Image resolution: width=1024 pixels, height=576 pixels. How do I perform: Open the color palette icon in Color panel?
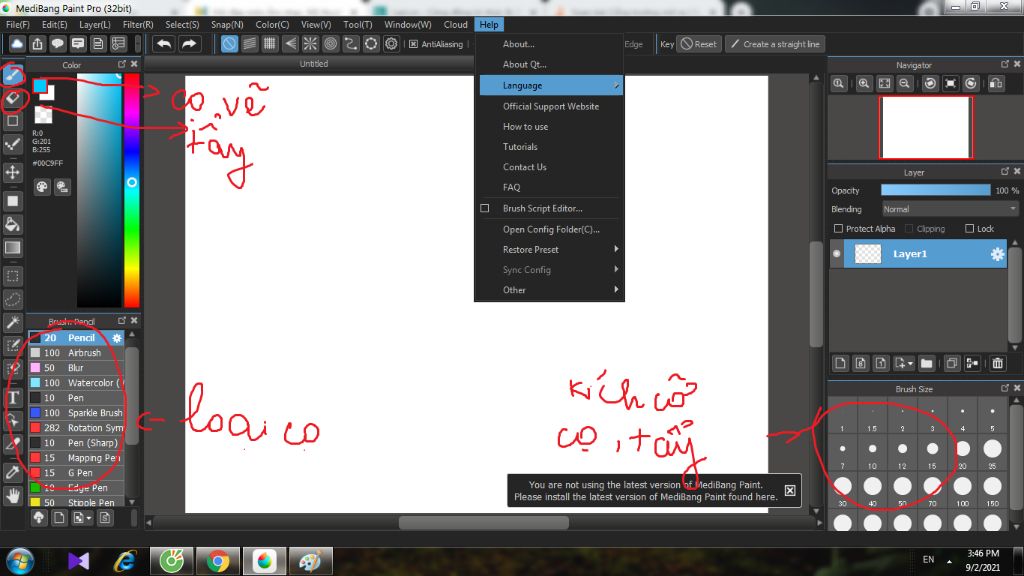pos(42,187)
